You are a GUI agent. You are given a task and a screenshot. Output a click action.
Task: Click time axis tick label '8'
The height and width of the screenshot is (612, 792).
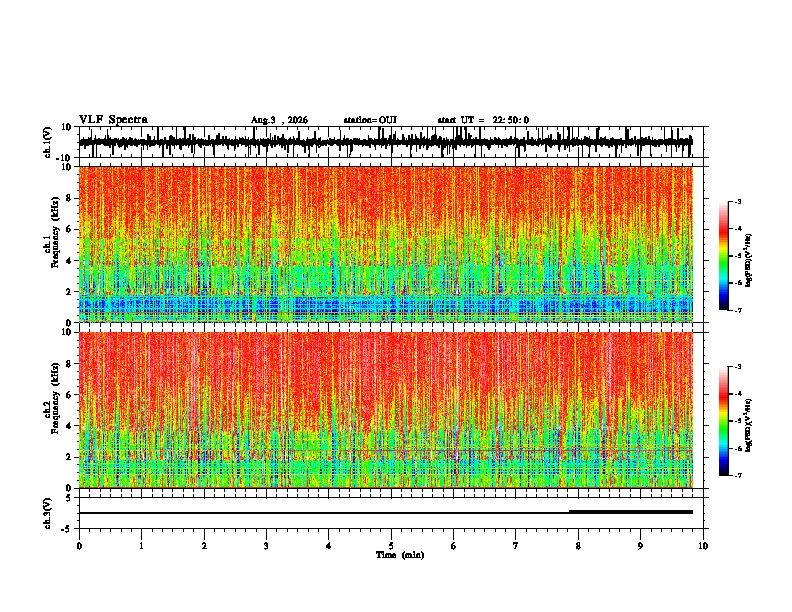[578, 546]
